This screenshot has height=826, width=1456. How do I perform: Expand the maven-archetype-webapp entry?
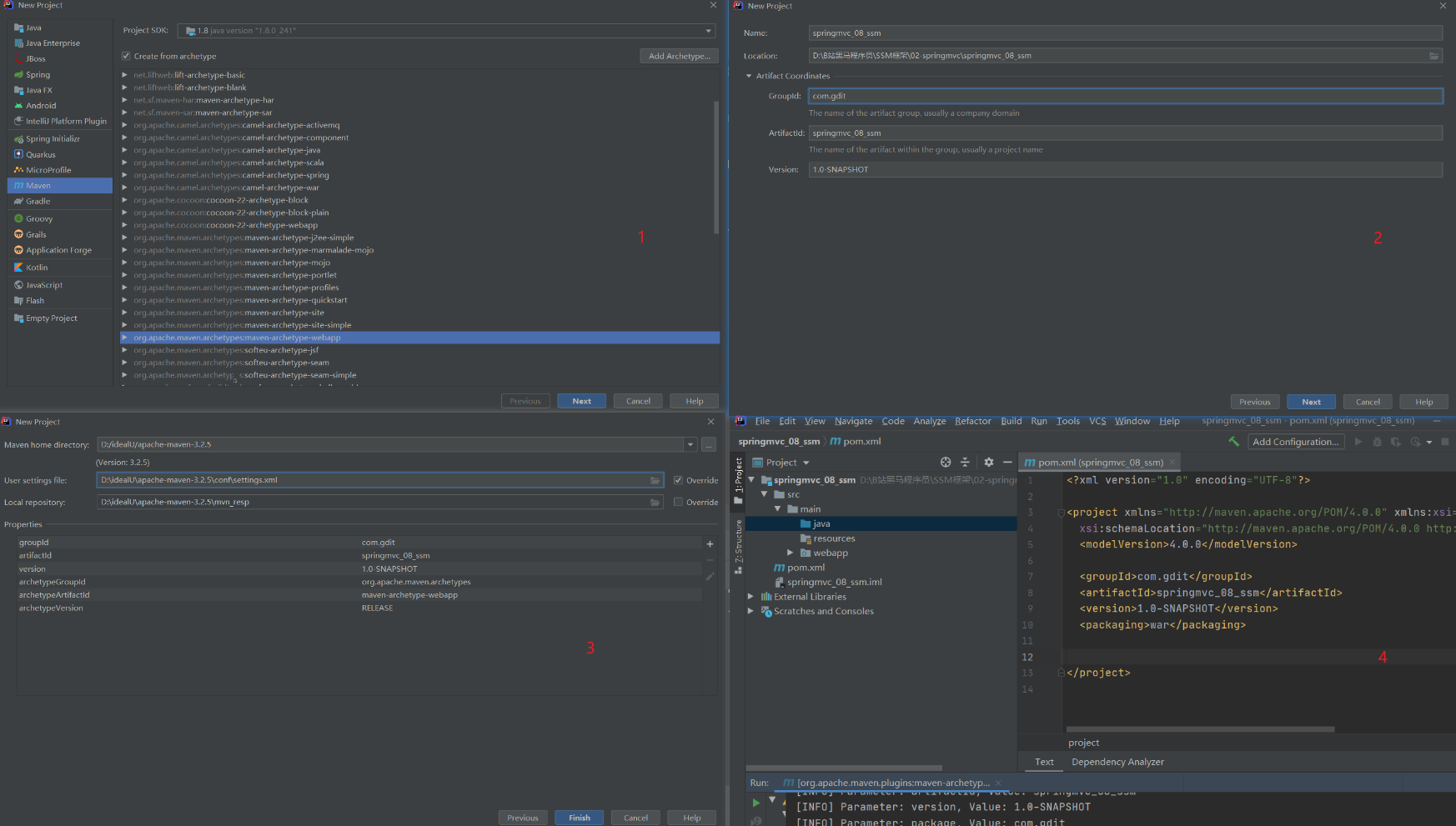[125, 338]
